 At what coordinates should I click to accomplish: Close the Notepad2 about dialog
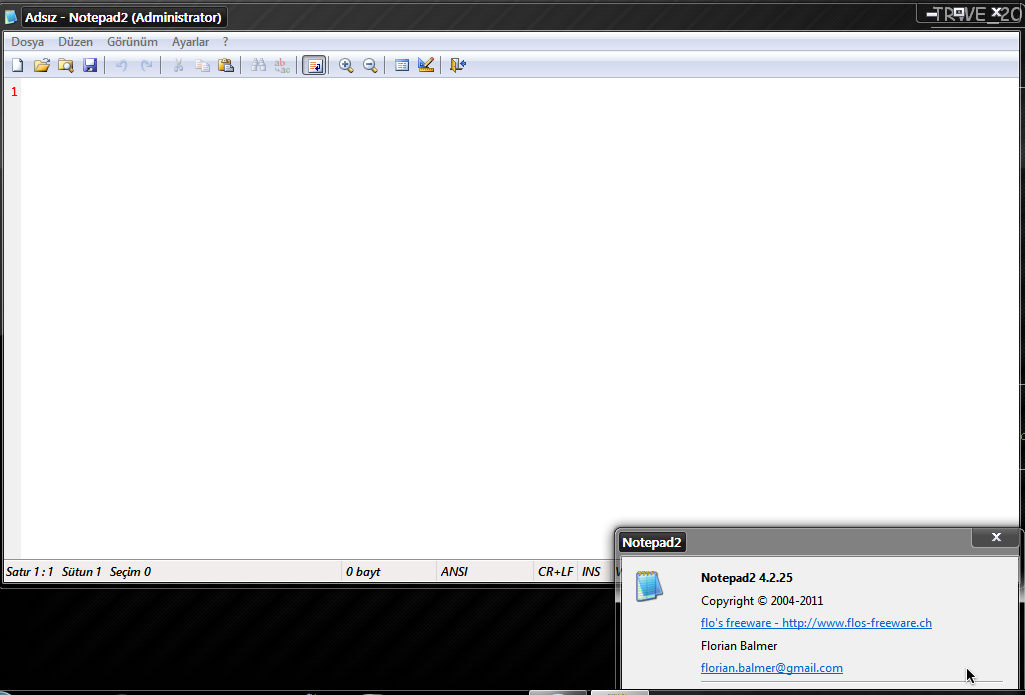pyautogui.click(x=996, y=537)
